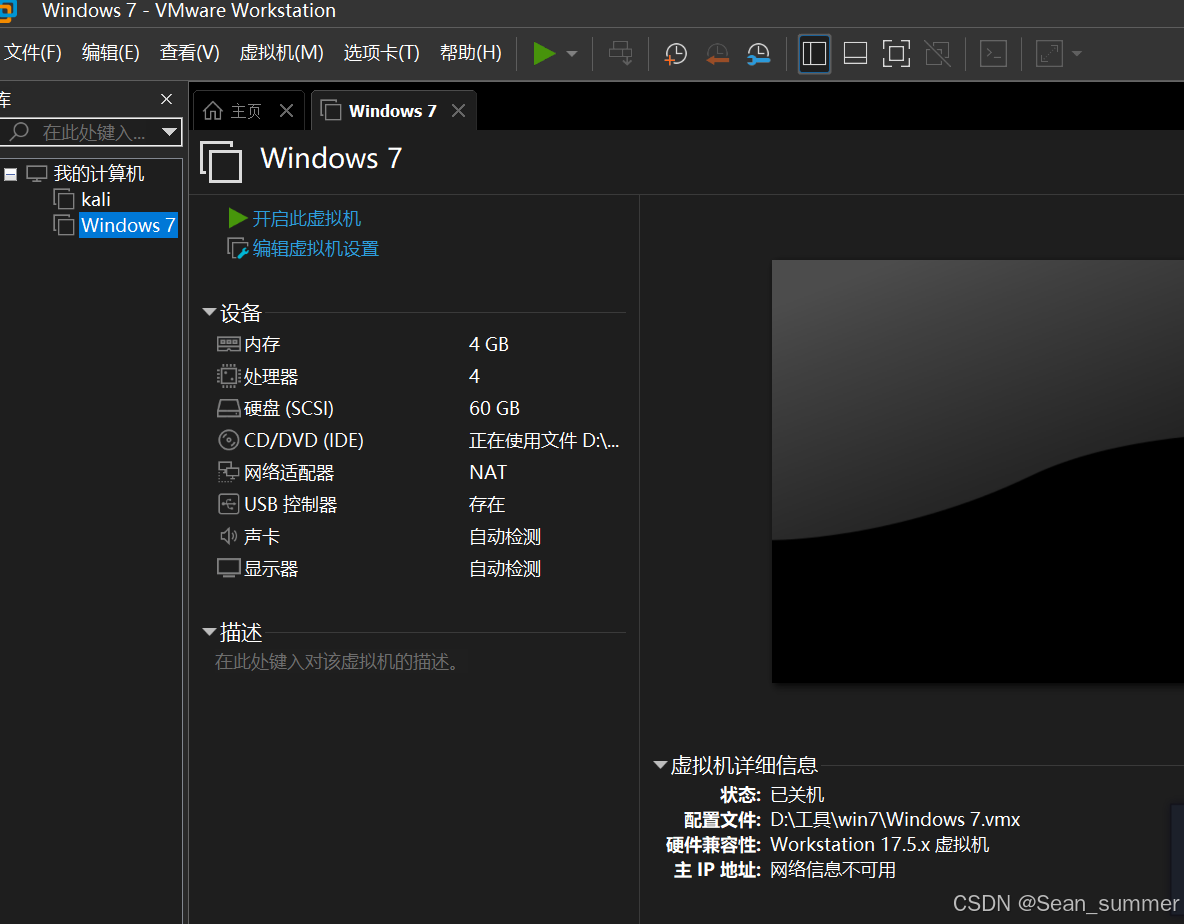Viewport: 1184px width, 924px height.
Task: Close the 主页 tab
Action: [x=286, y=111]
